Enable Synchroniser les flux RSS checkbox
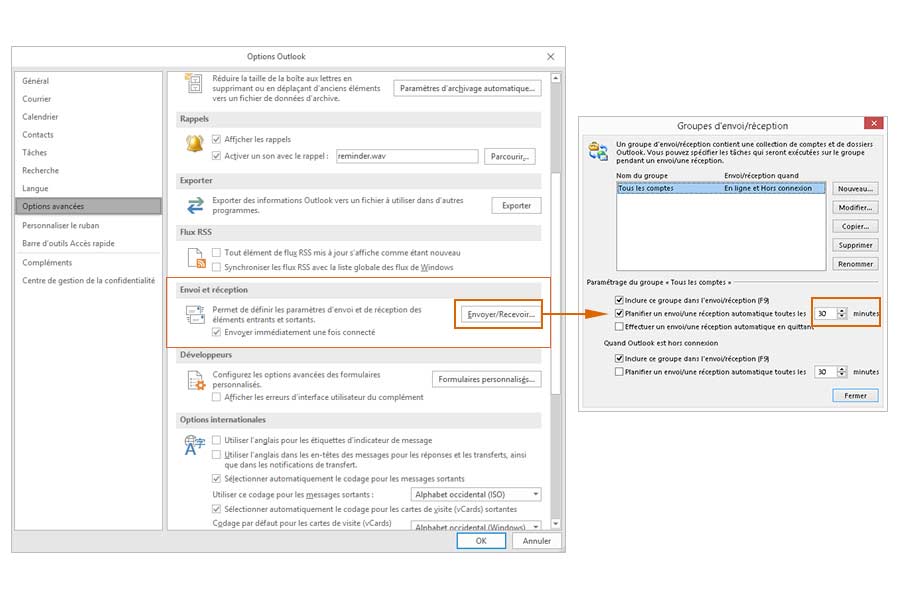This screenshot has width=900, height=600. 216,267
